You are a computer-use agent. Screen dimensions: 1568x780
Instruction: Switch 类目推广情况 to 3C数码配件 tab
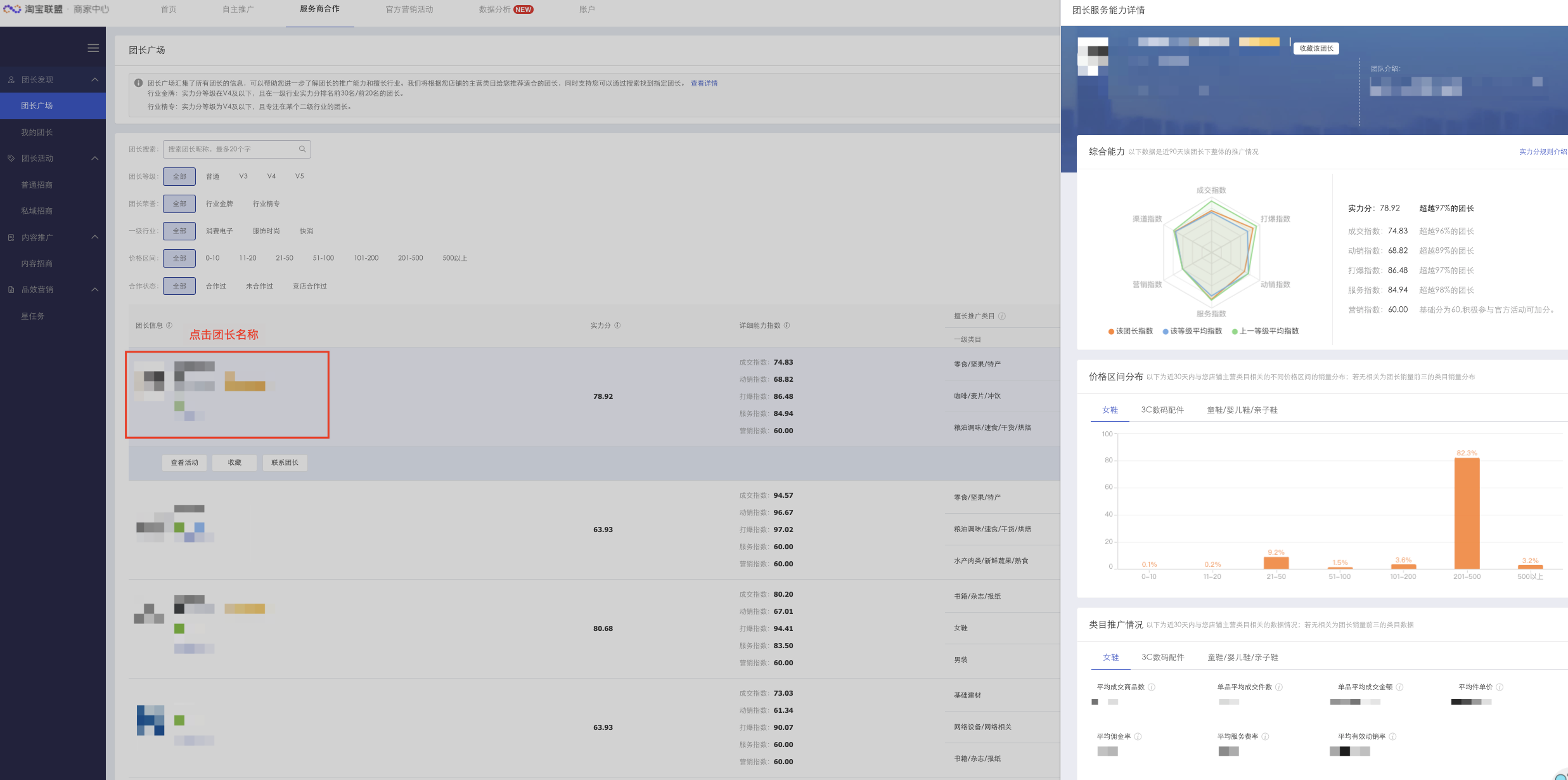(x=1163, y=658)
